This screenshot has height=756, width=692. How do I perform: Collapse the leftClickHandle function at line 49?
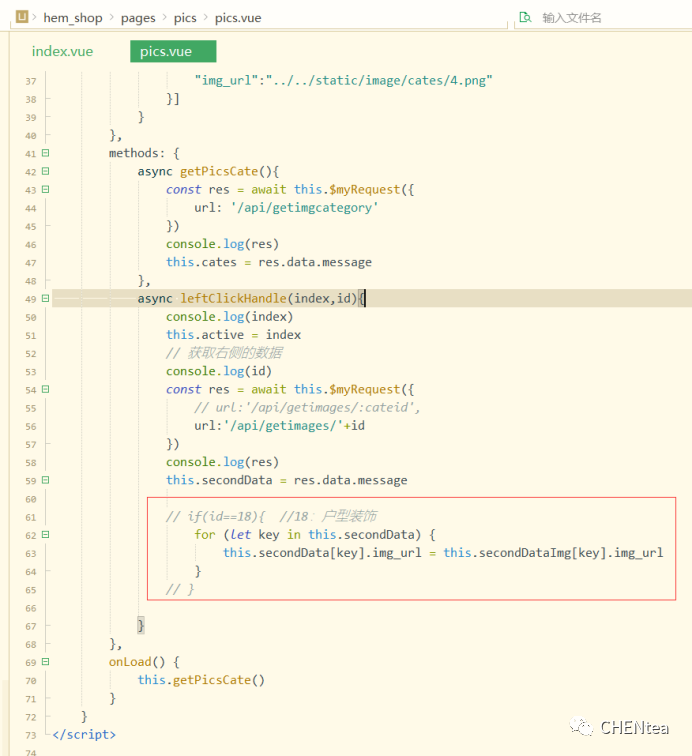pos(46,299)
